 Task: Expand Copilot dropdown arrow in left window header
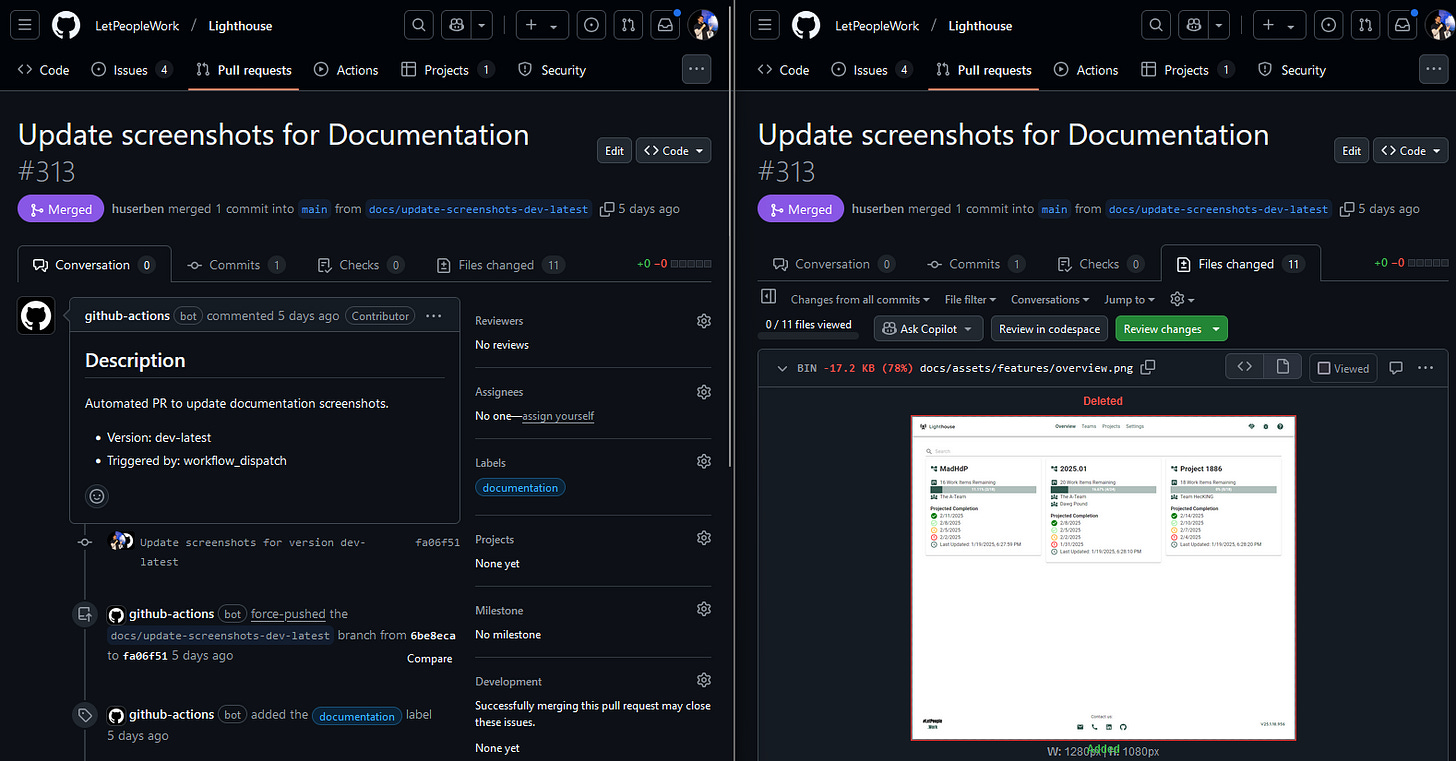click(x=483, y=25)
